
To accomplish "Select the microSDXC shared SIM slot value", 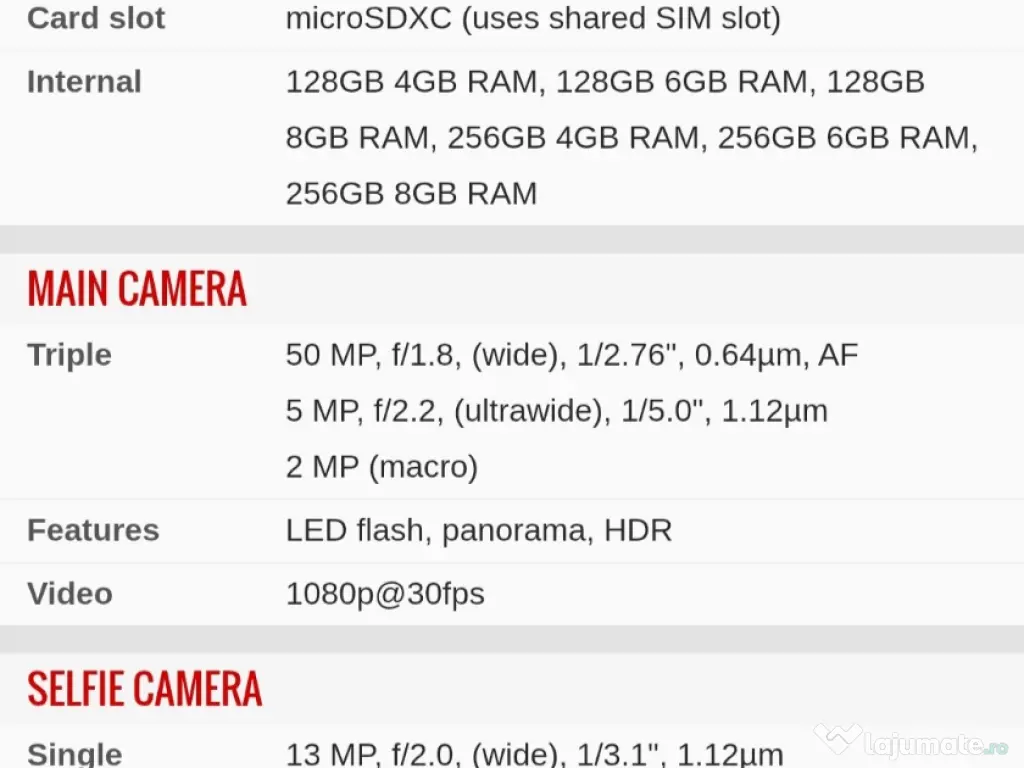I will point(532,18).
